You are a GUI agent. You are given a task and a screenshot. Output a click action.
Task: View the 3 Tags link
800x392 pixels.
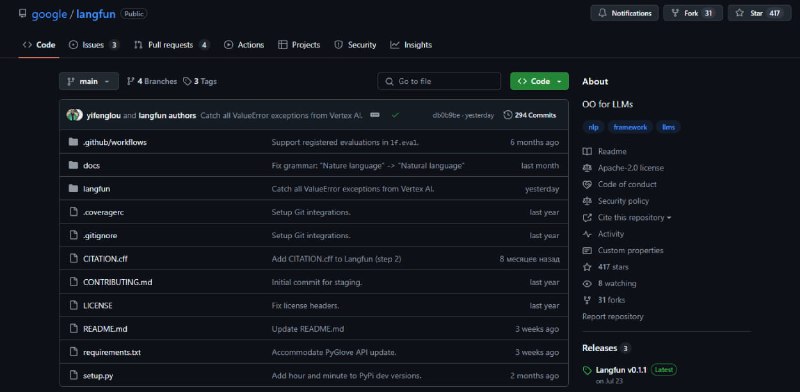[x=199, y=81]
